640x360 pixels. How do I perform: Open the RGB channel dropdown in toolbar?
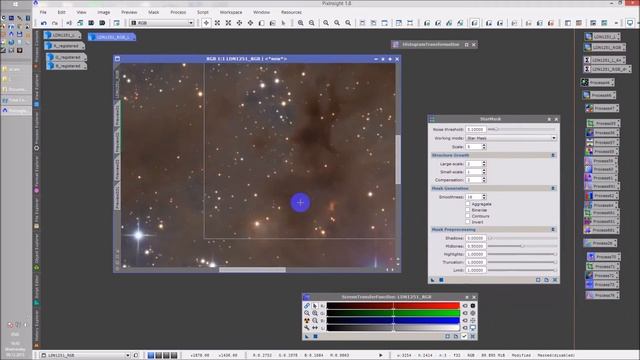click(162, 23)
